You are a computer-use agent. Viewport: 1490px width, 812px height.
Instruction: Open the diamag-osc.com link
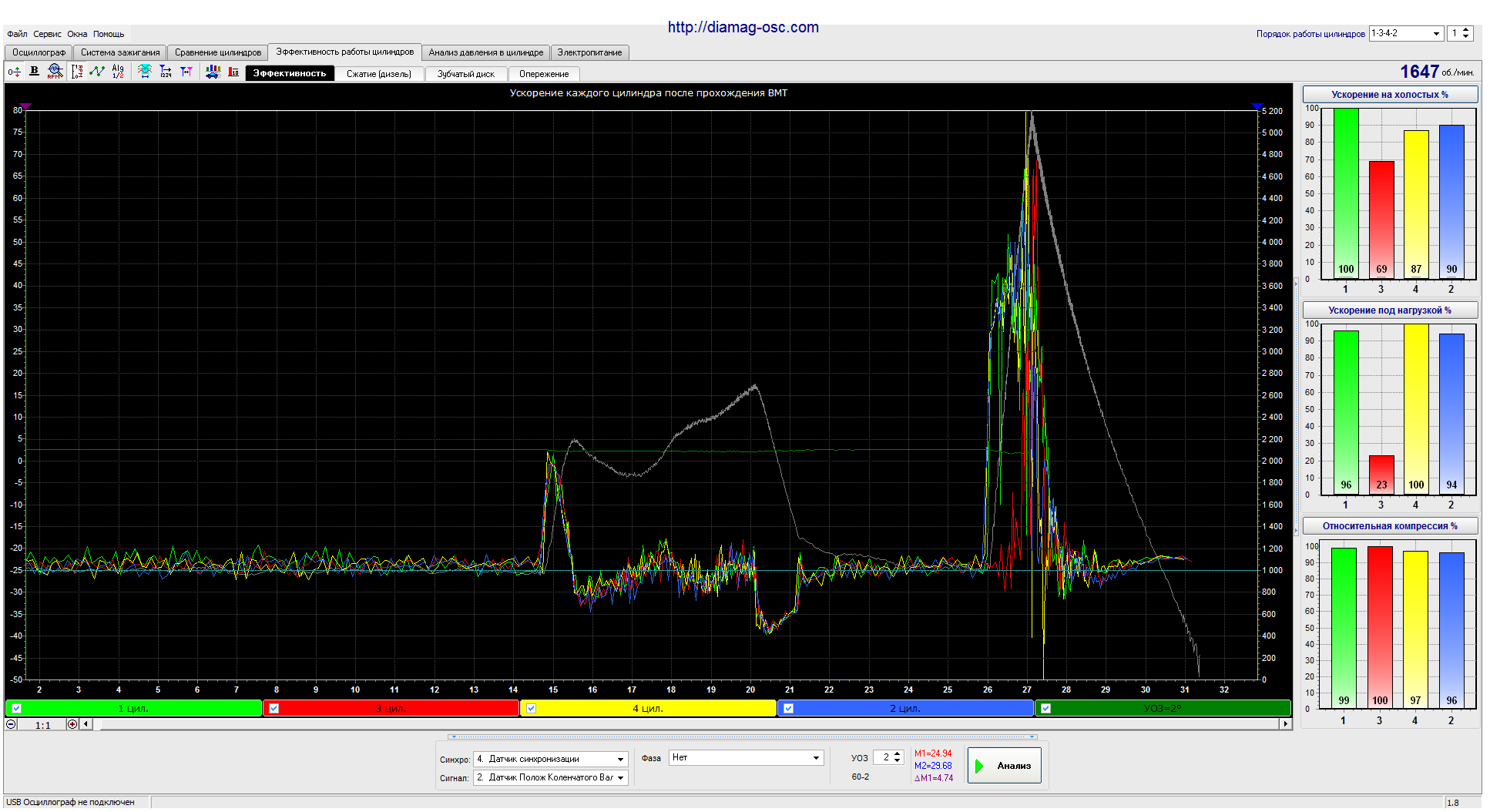pyautogui.click(x=743, y=28)
